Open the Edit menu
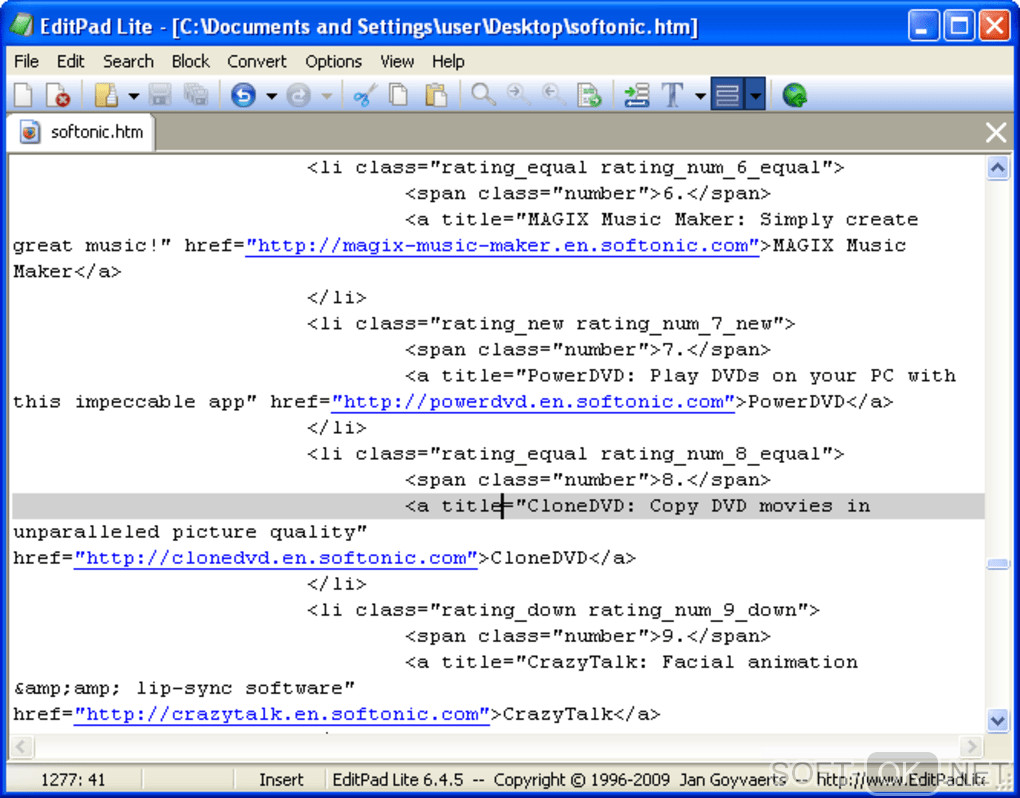This screenshot has width=1020, height=798. (x=70, y=61)
